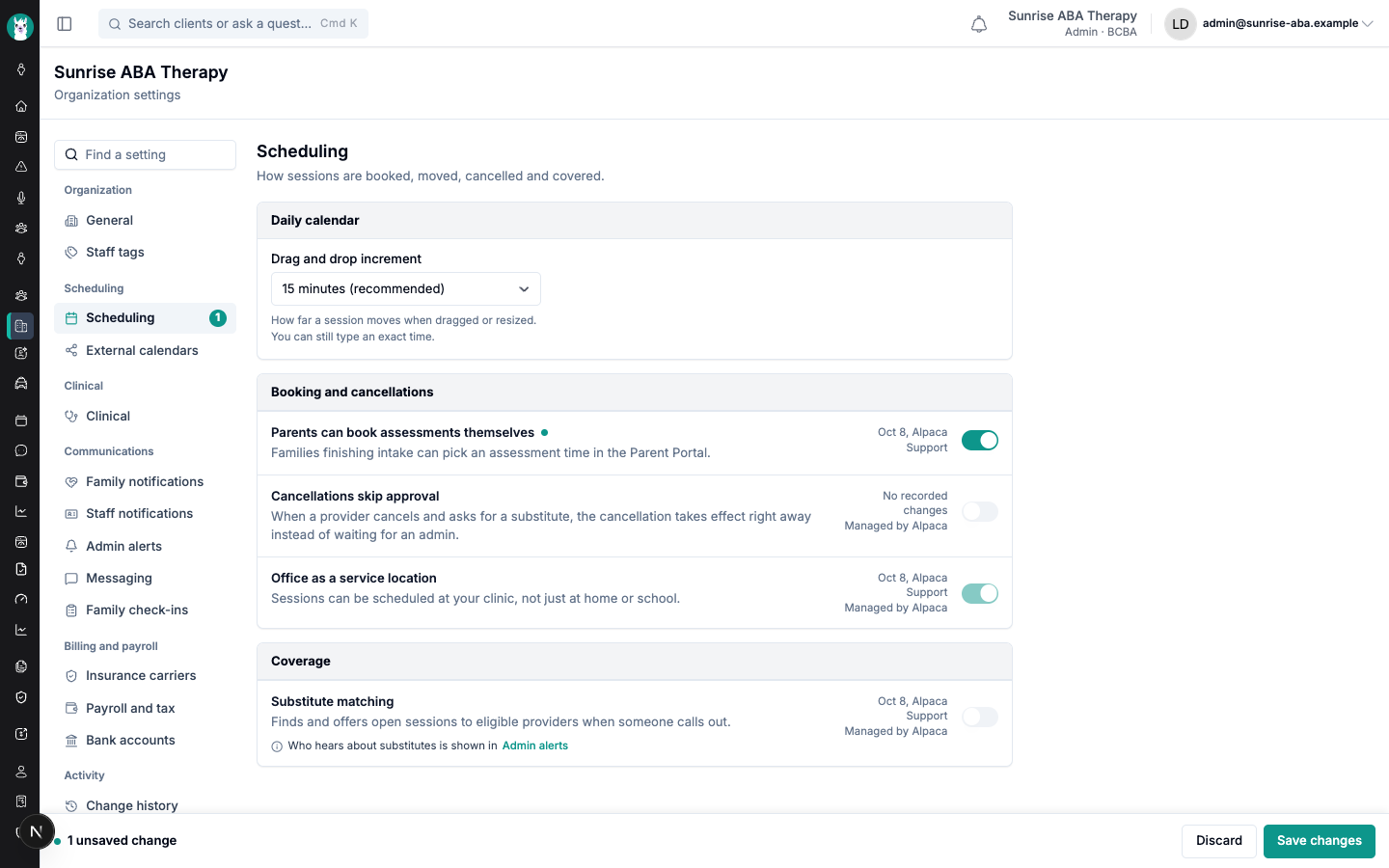Image resolution: width=1389 pixels, height=868 pixels.
Task: Open the receipt icon in the left rail
Action: coord(20,801)
